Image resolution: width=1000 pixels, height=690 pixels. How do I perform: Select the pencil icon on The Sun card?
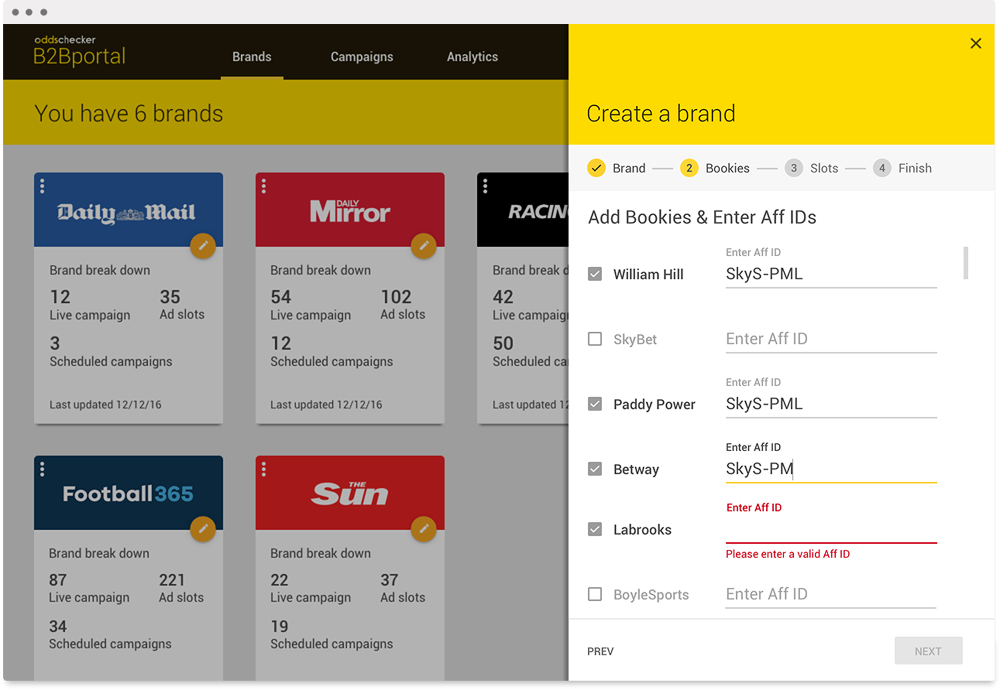point(424,529)
